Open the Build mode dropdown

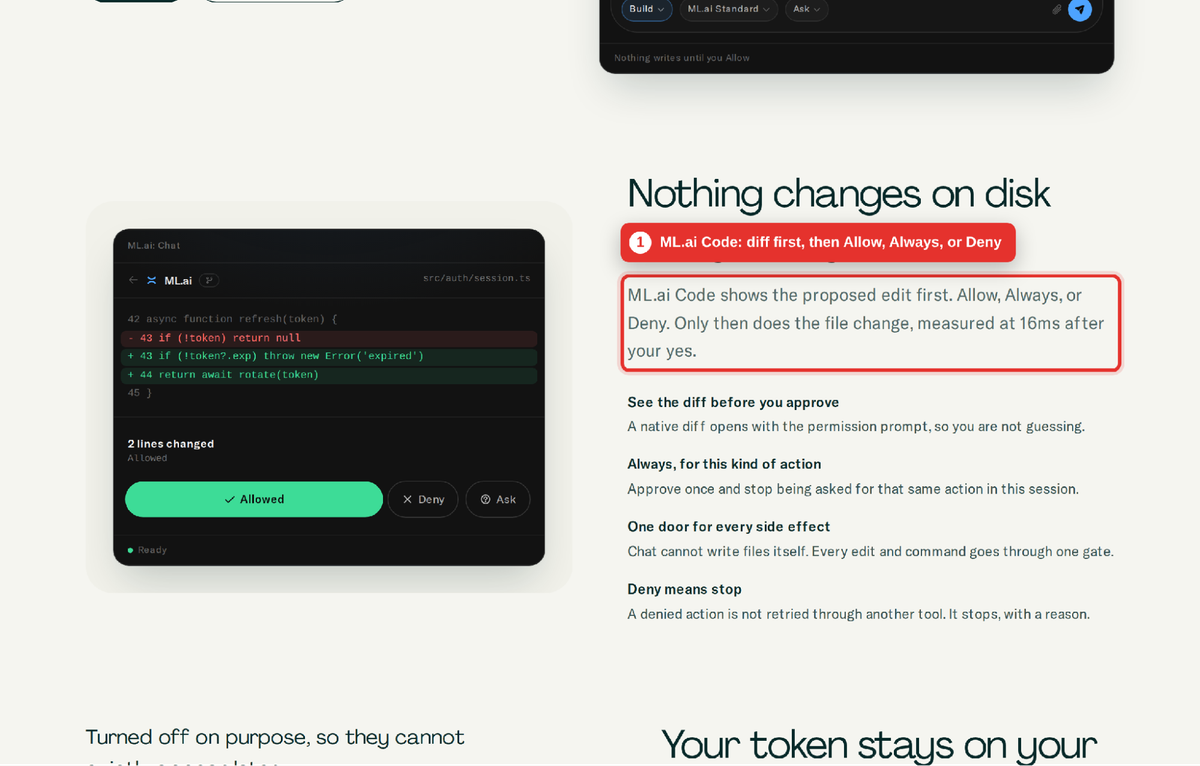pyautogui.click(x=647, y=9)
